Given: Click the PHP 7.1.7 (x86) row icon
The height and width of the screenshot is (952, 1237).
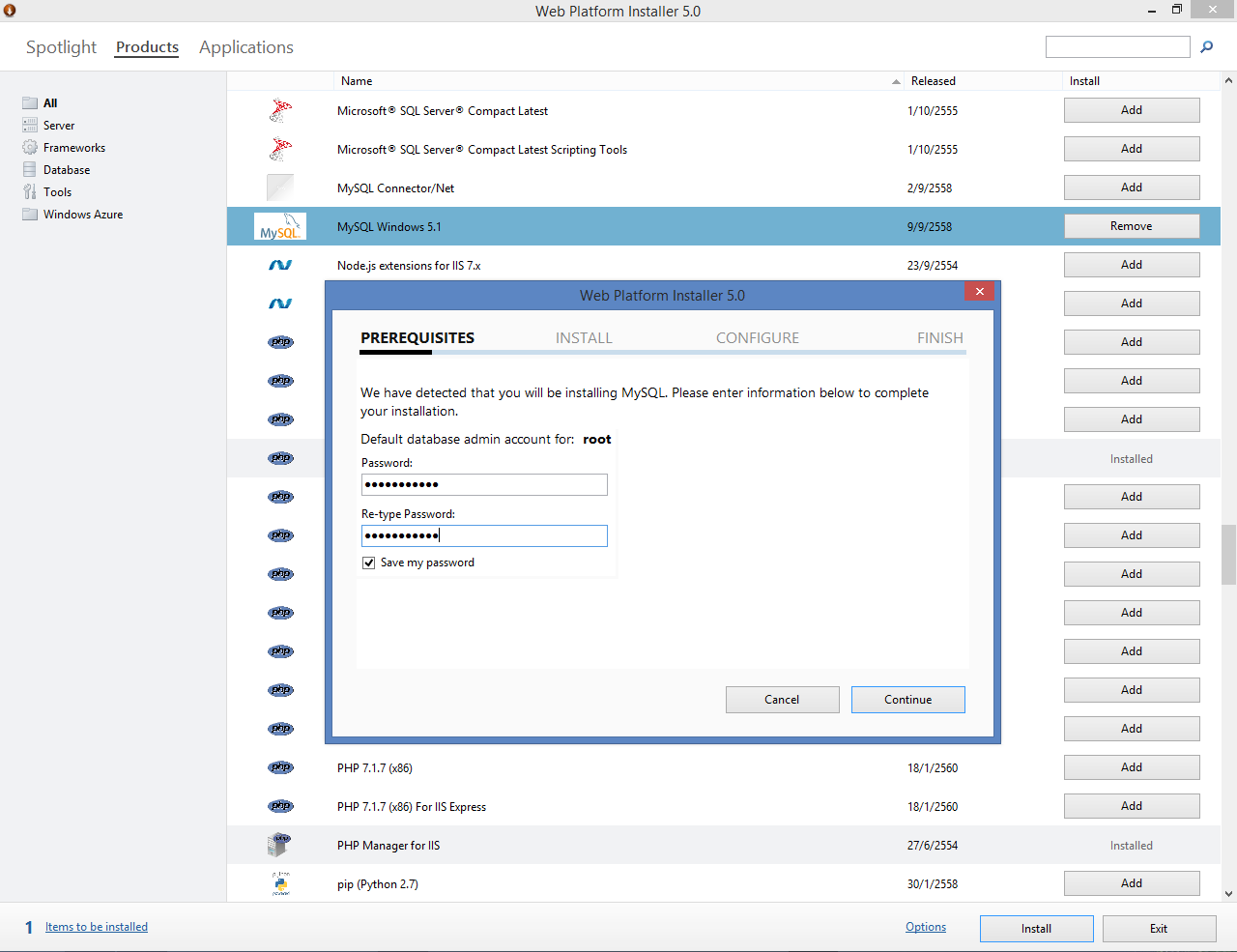Looking at the screenshot, I should tap(280, 767).
